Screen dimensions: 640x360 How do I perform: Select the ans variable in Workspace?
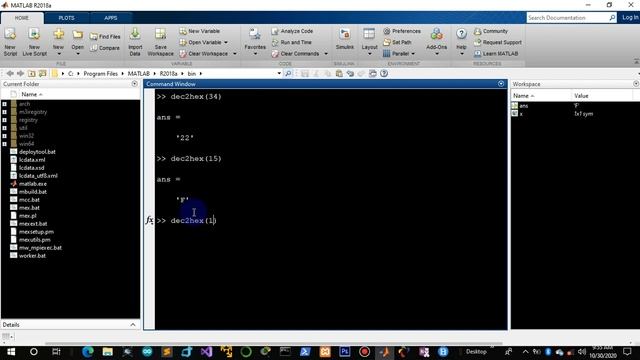(x=524, y=106)
